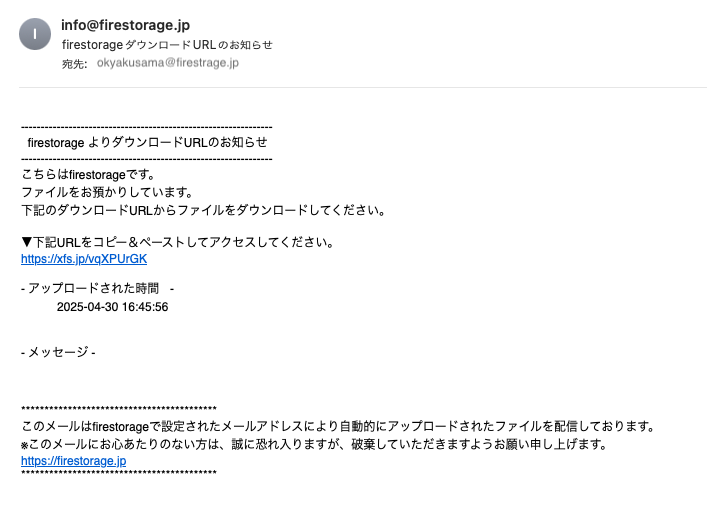Click sender address info@firestorage.jp
Image resolution: width=707 pixels, height=513 pixels.
click(x=125, y=25)
